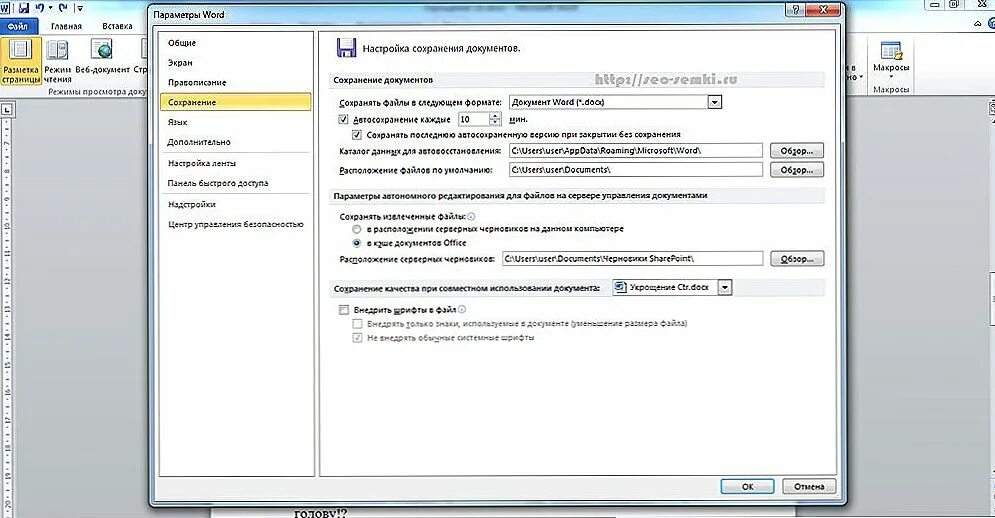Click Внедрять только знаки checkbox
Screen dimensions: 995x518
tap(357, 324)
